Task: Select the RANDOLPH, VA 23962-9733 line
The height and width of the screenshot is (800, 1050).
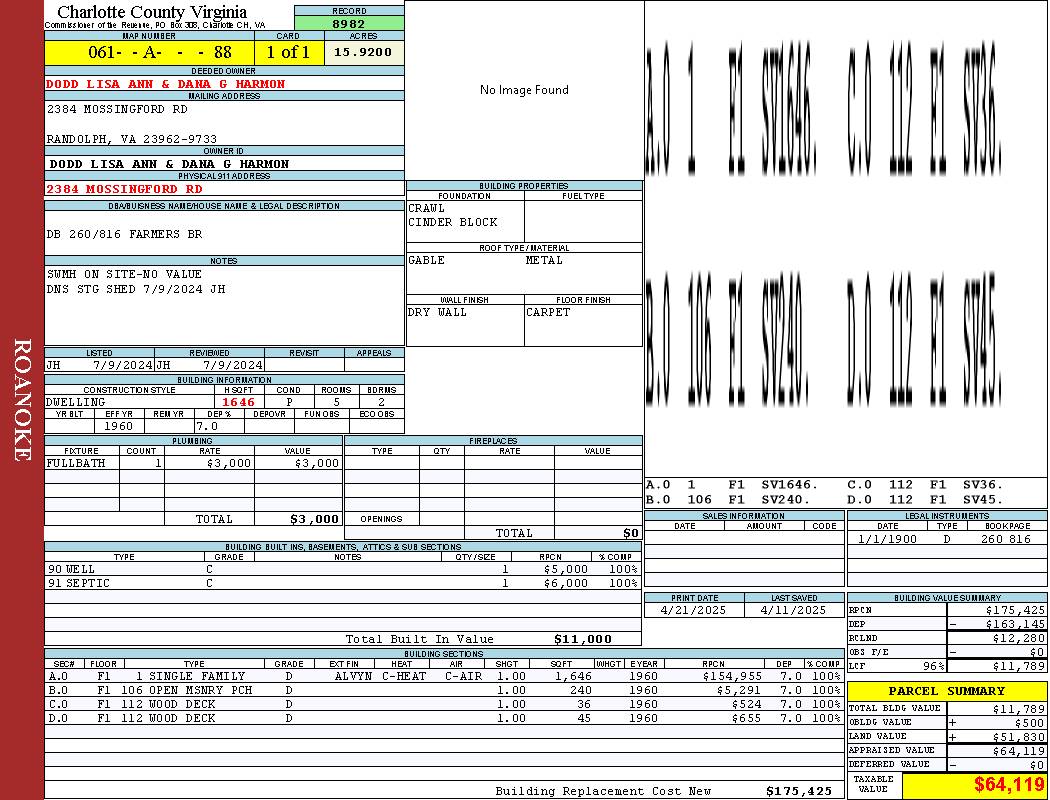Action: pyautogui.click(x=132, y=139)
